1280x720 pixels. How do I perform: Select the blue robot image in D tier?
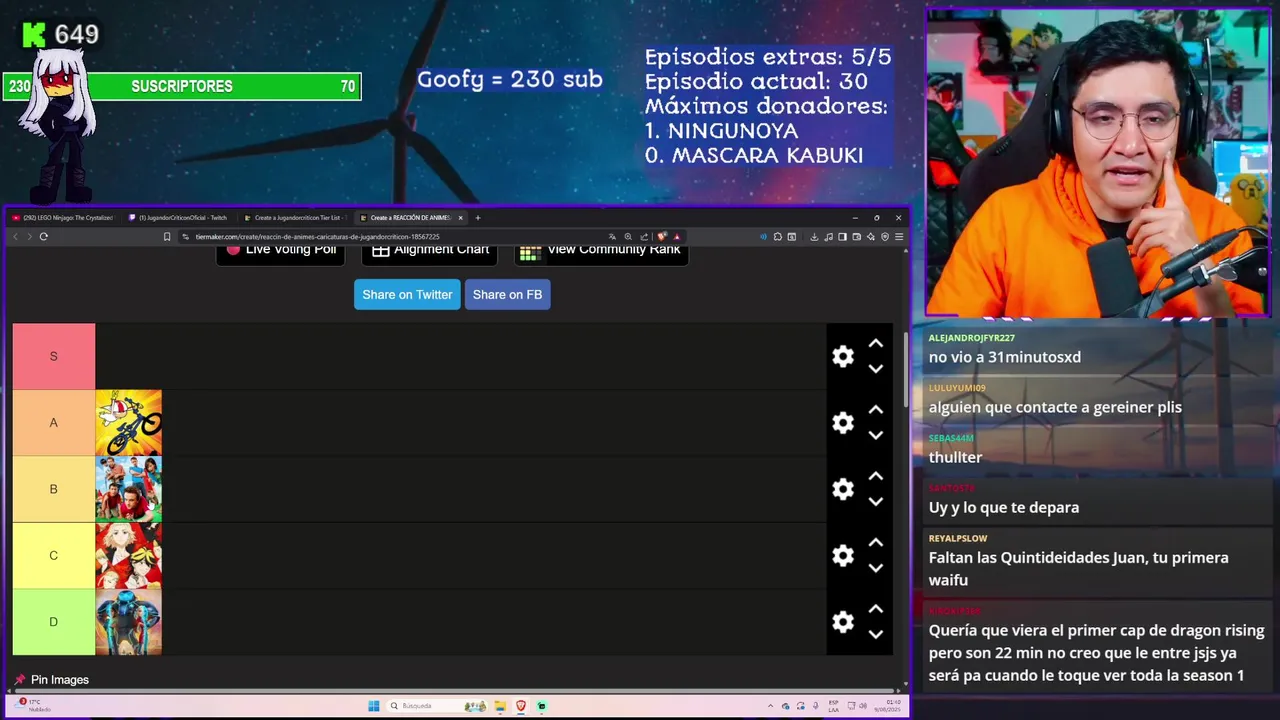129,622
